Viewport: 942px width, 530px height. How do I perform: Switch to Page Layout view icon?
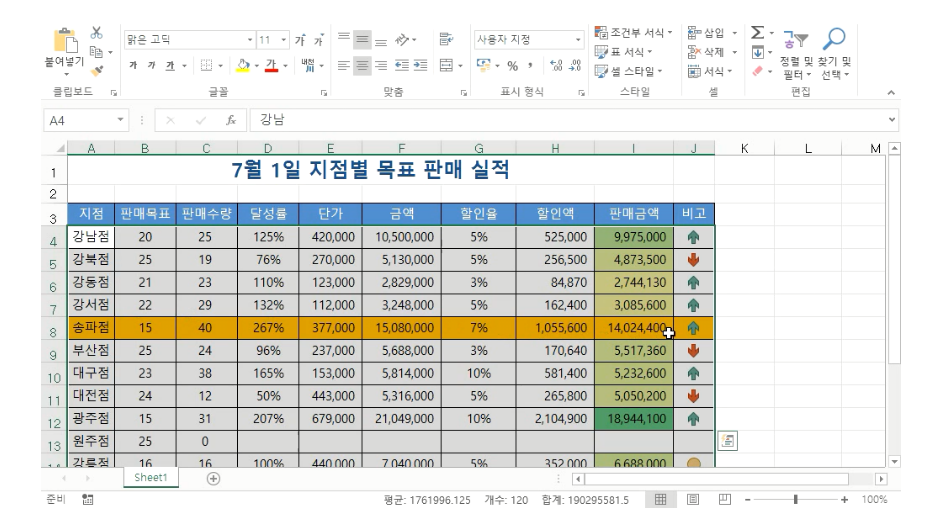693,499
